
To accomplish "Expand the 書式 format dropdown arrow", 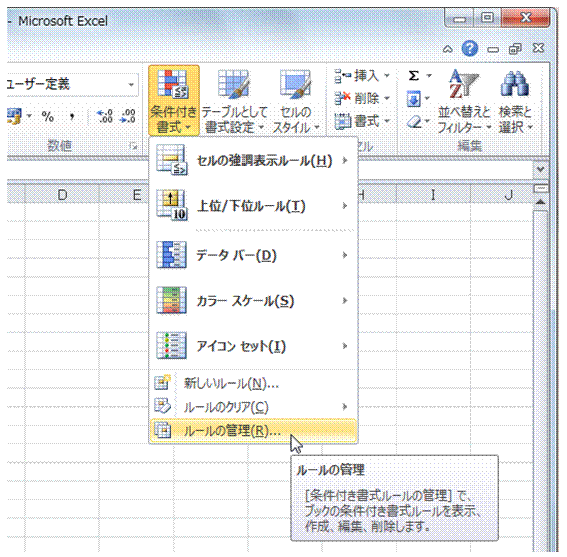I will coord(387,121).
